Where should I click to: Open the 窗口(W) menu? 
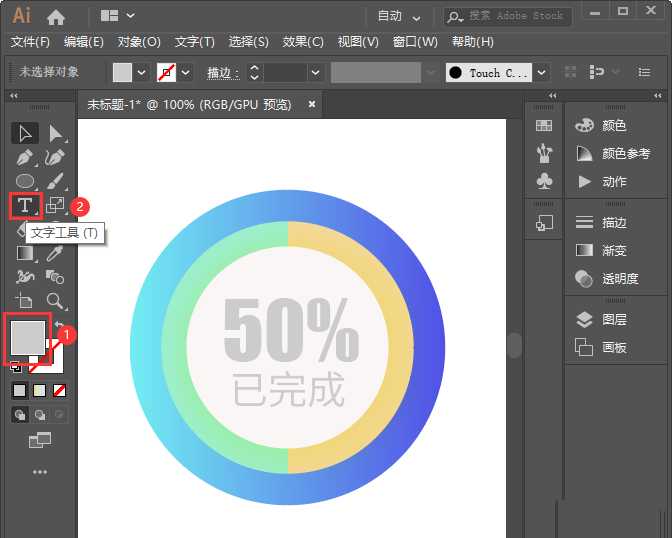[415, 42]
